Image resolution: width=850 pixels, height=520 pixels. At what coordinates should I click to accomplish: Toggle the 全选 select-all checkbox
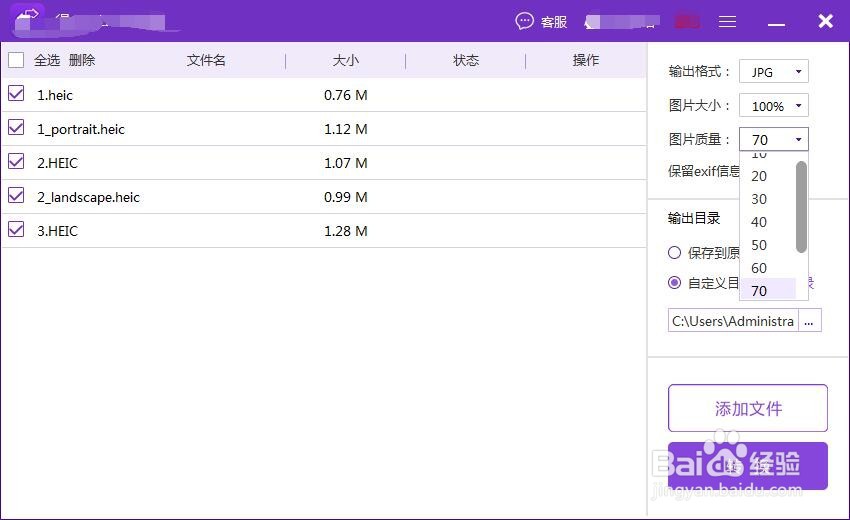tap(16, 60)
